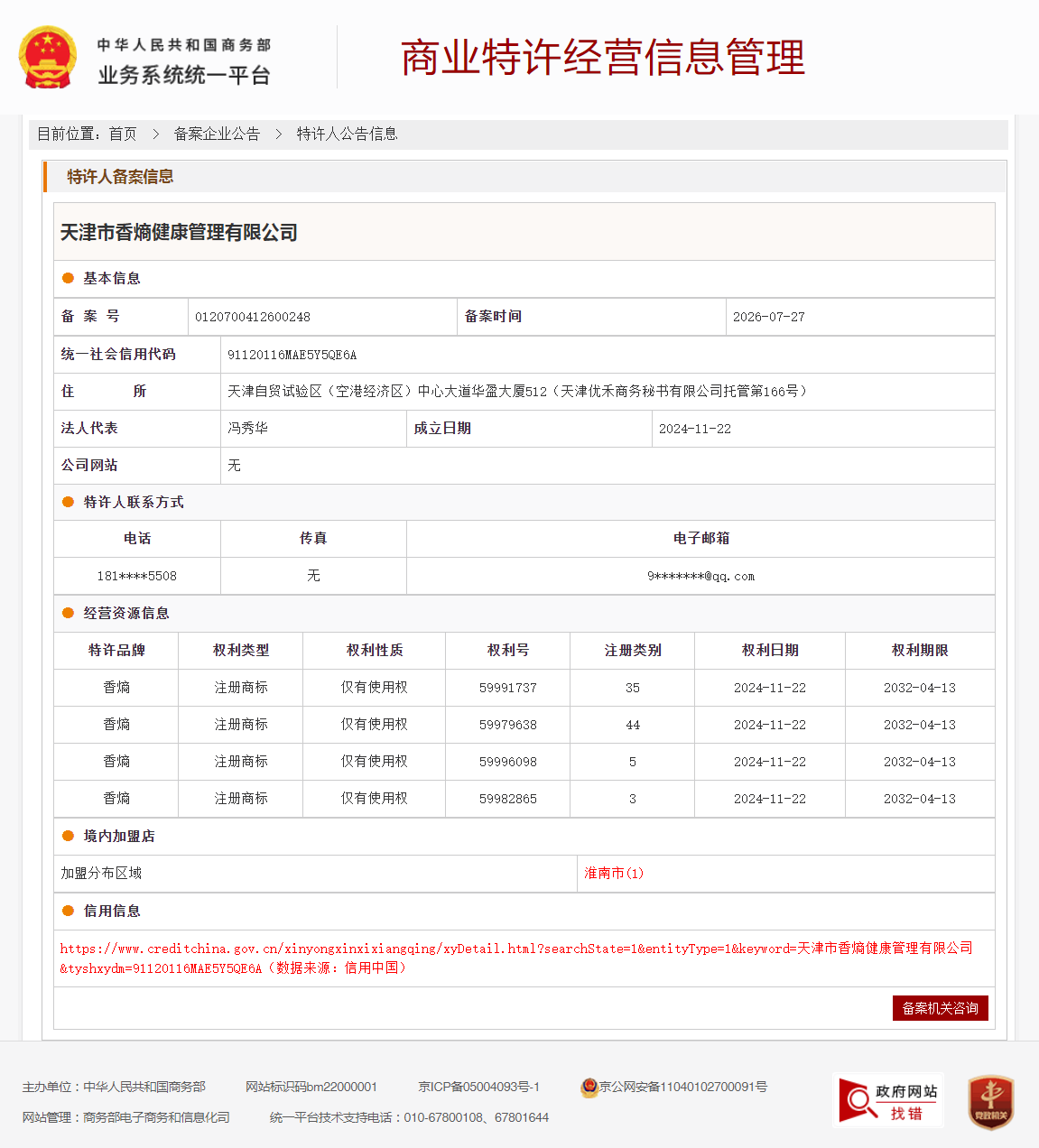Click the 基本信息 orange bullet

coord(68,278)
